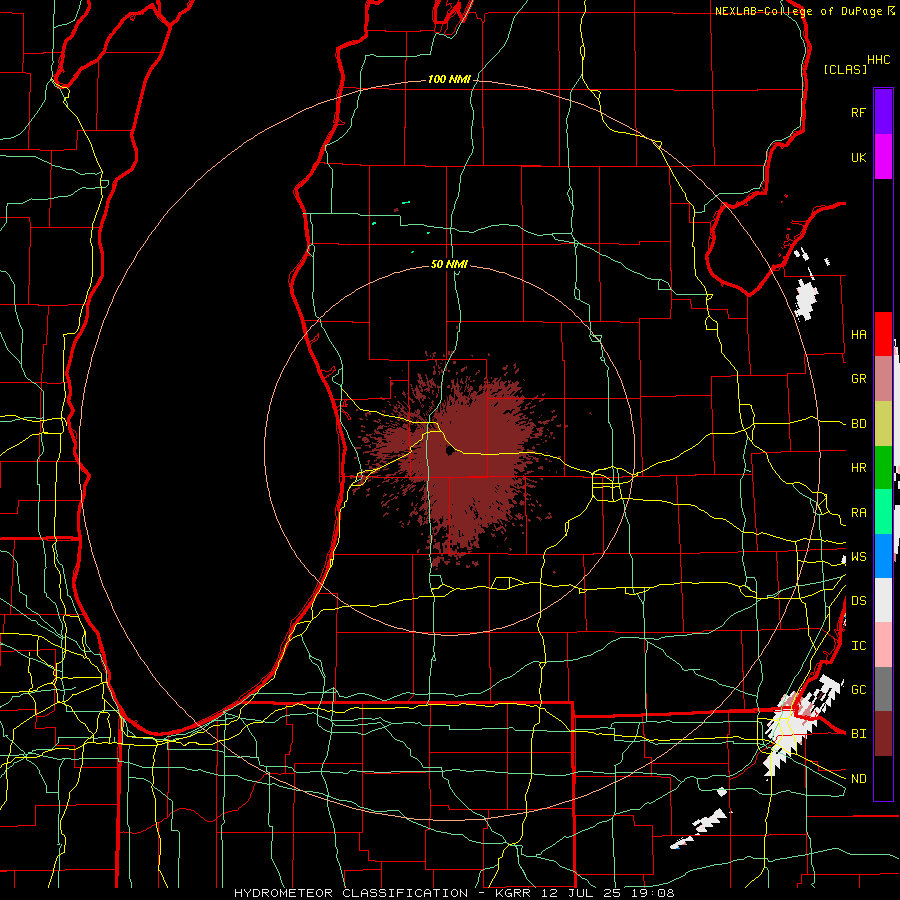Click the 'UK' legend label

(858, 157)
